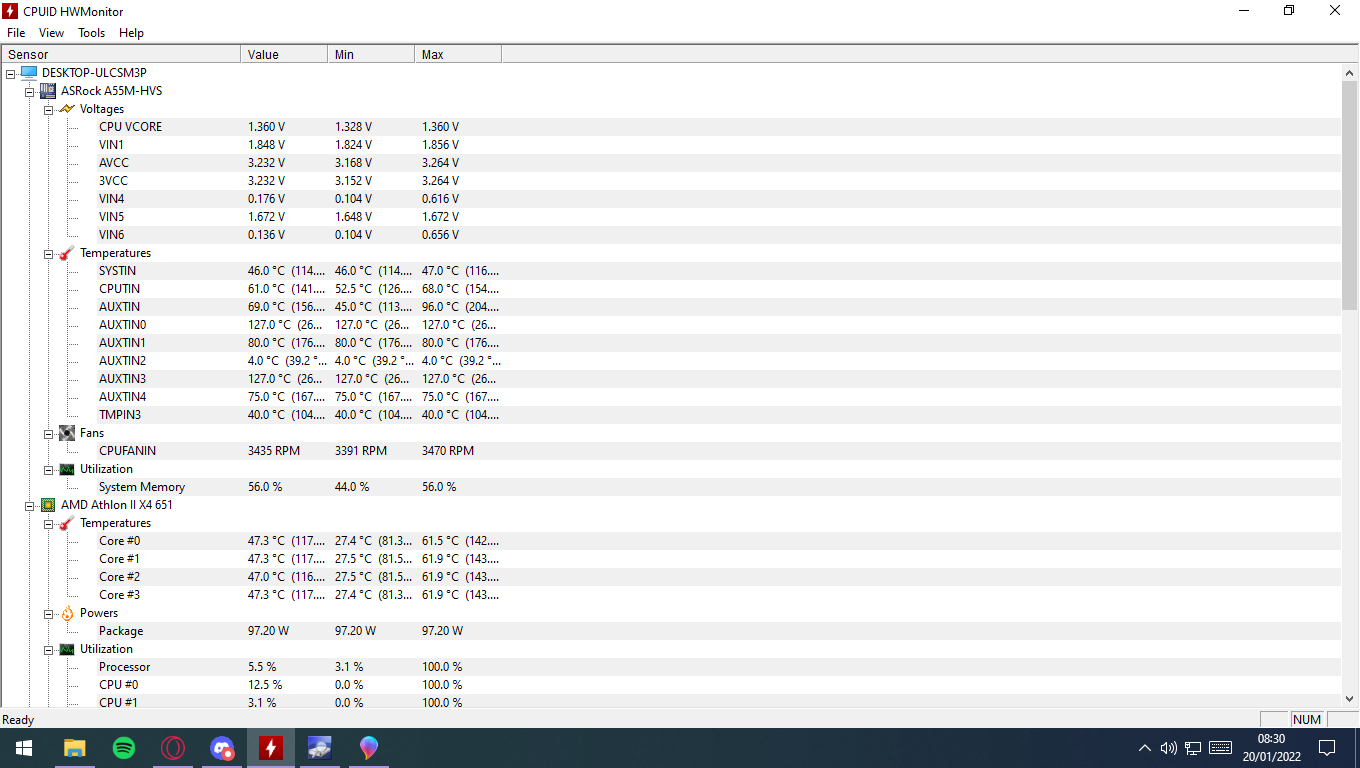Show hidden system tray icons
The image size is (1360, 768).
coord(1145,748)
